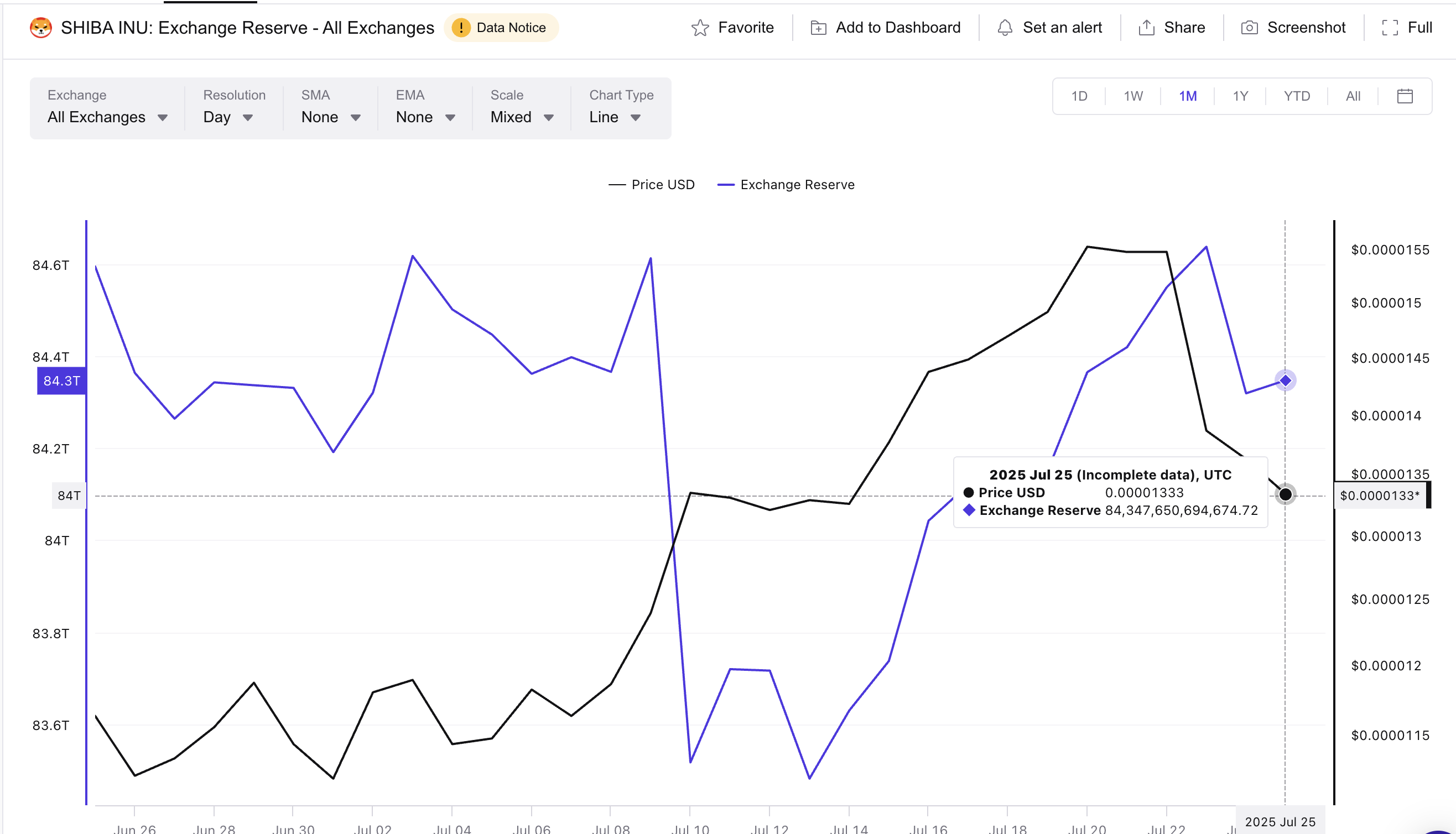This screenshot has width=1456, height=834.
Task: Toggle the Price USD series in the legend
Action: click(652, 185)
